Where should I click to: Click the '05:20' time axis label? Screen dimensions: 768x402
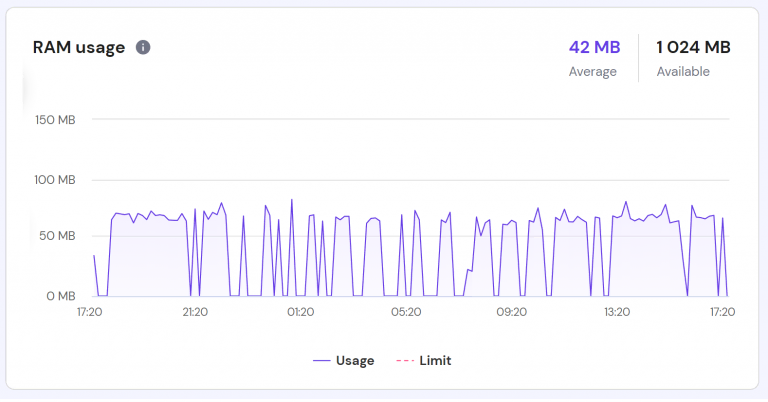[406, 312]
